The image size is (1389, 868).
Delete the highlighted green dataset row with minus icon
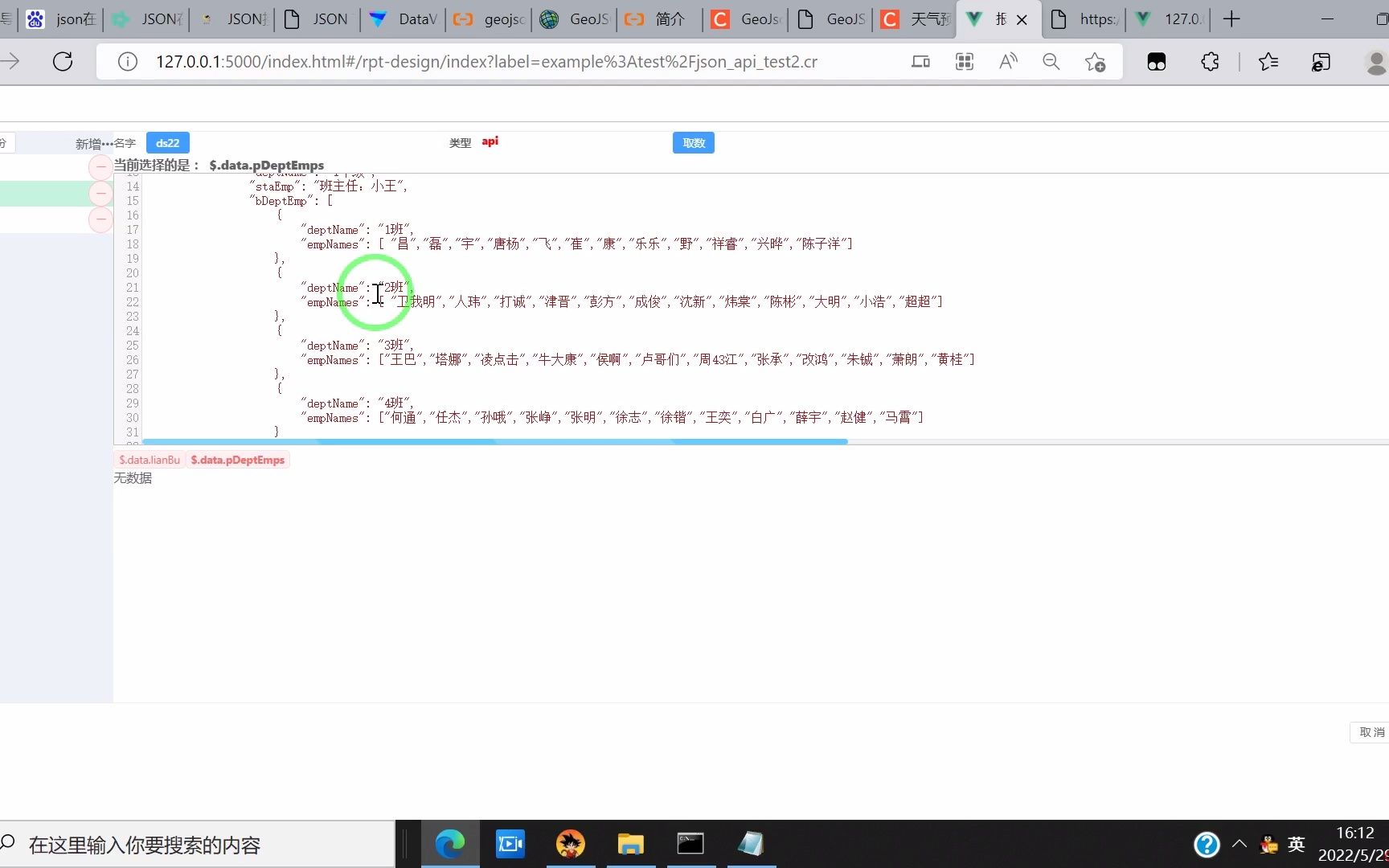coord(100,193)
